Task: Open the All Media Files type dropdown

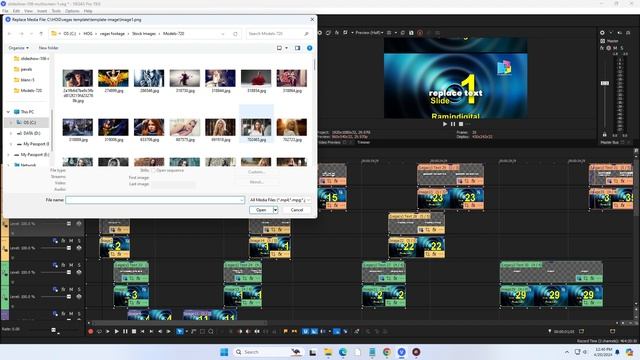Action: tap(280, 200)
